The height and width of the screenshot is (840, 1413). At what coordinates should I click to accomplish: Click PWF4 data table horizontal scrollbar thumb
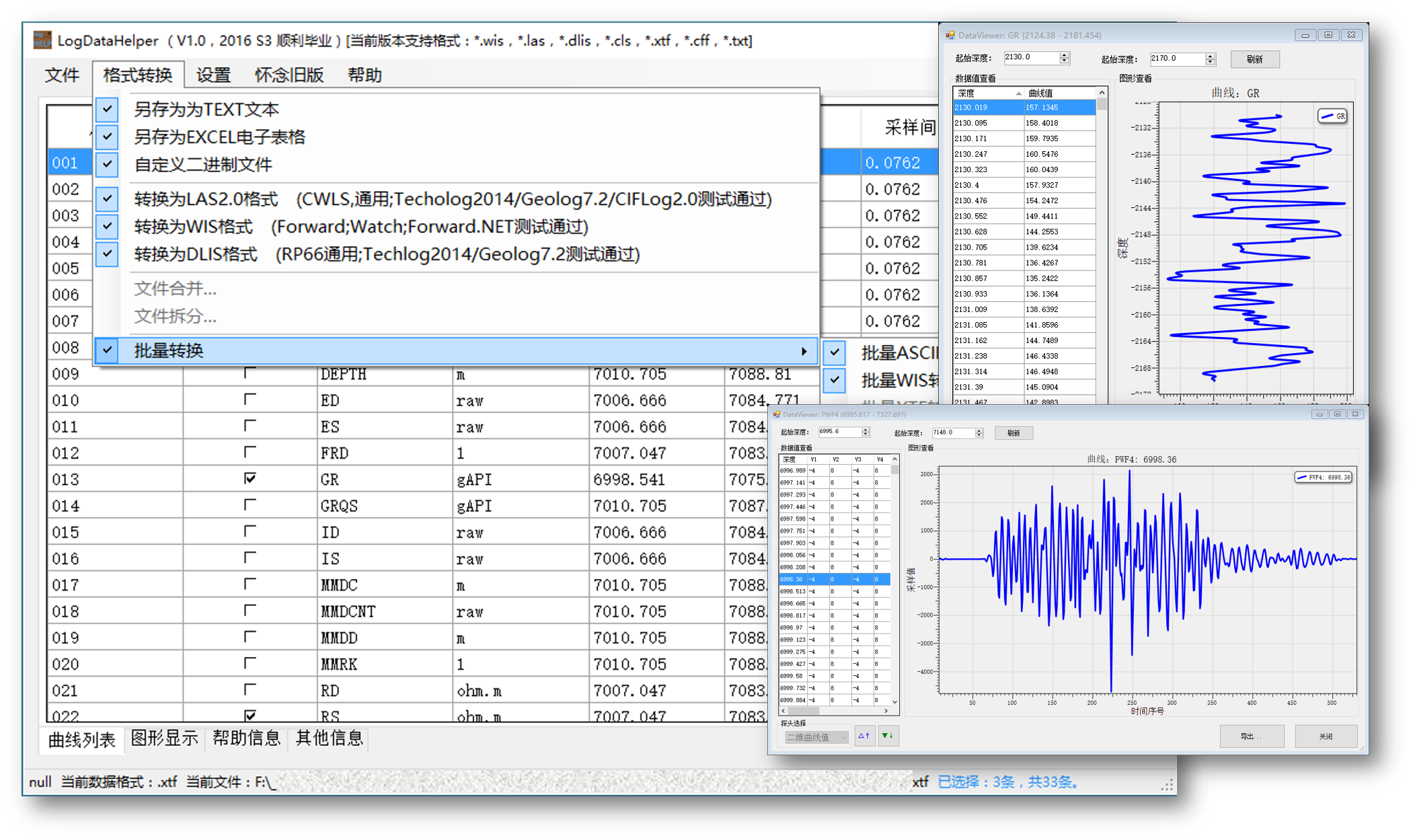coord(804,711)
